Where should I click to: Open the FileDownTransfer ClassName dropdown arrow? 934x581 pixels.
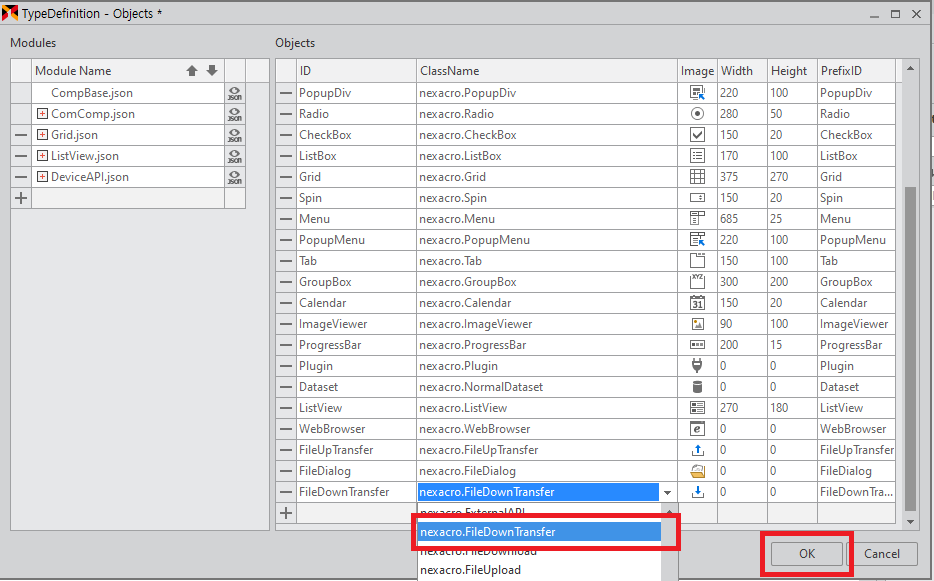tap(667, 492)
